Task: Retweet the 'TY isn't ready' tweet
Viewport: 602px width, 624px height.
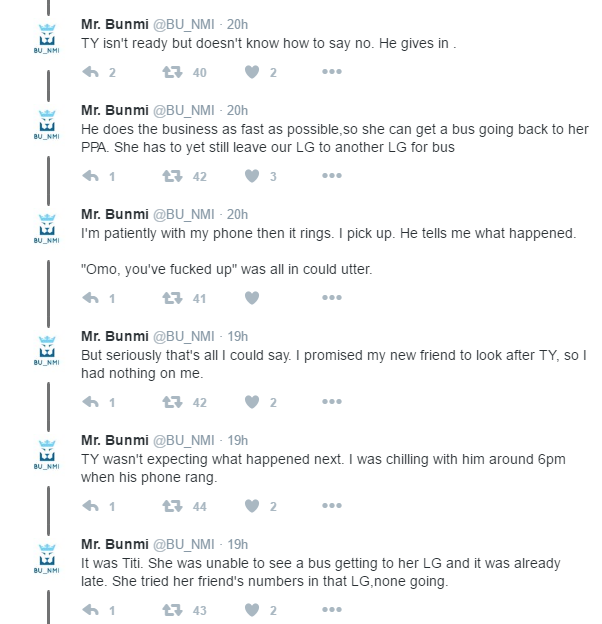Action: point(172,72)
